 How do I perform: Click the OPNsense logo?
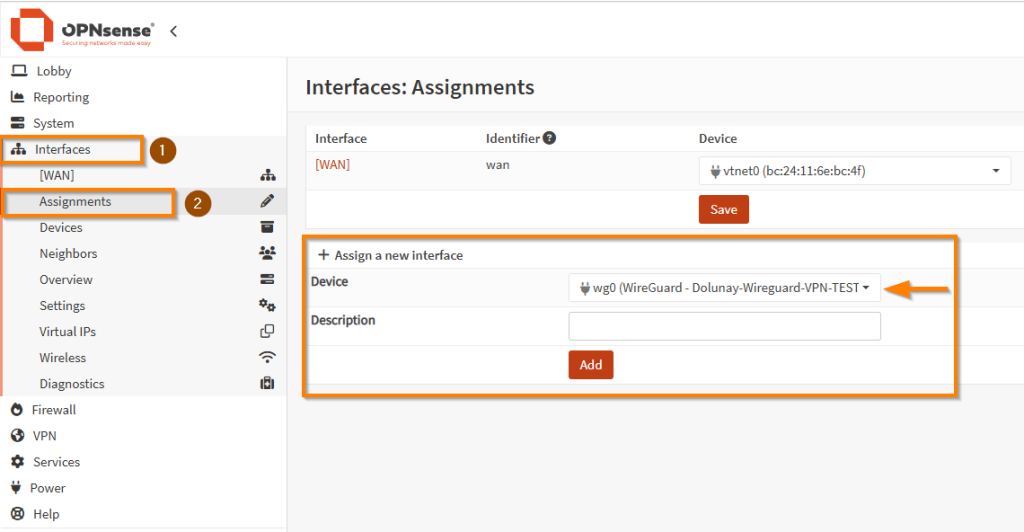82,30
